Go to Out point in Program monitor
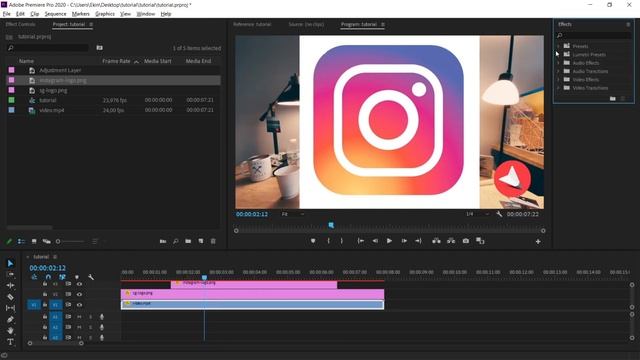The width and height of the screenshot is (640, 360). 418,241
